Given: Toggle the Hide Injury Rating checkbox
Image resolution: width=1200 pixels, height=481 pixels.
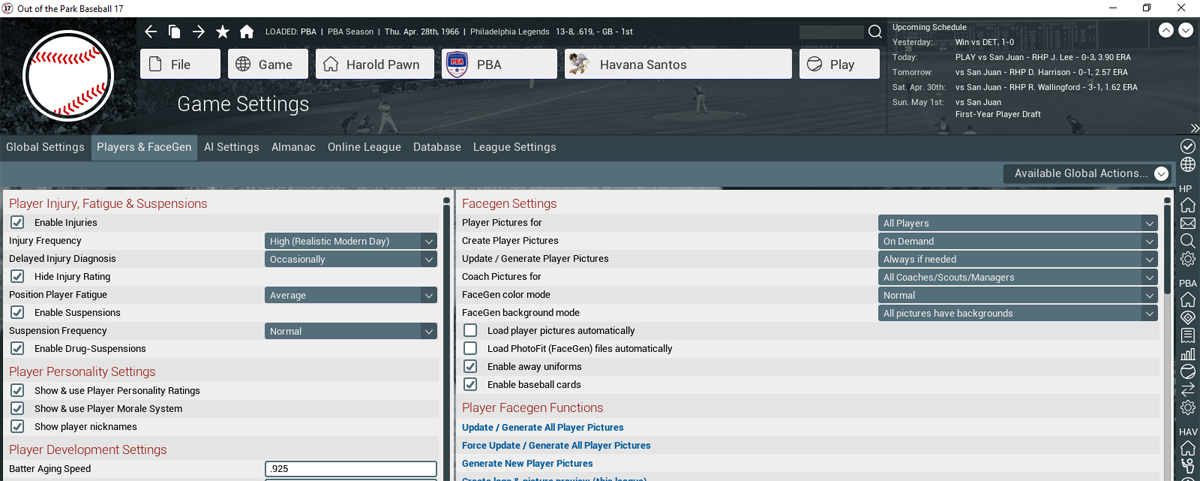Looking at the screenshot, I should click(17, 277).
